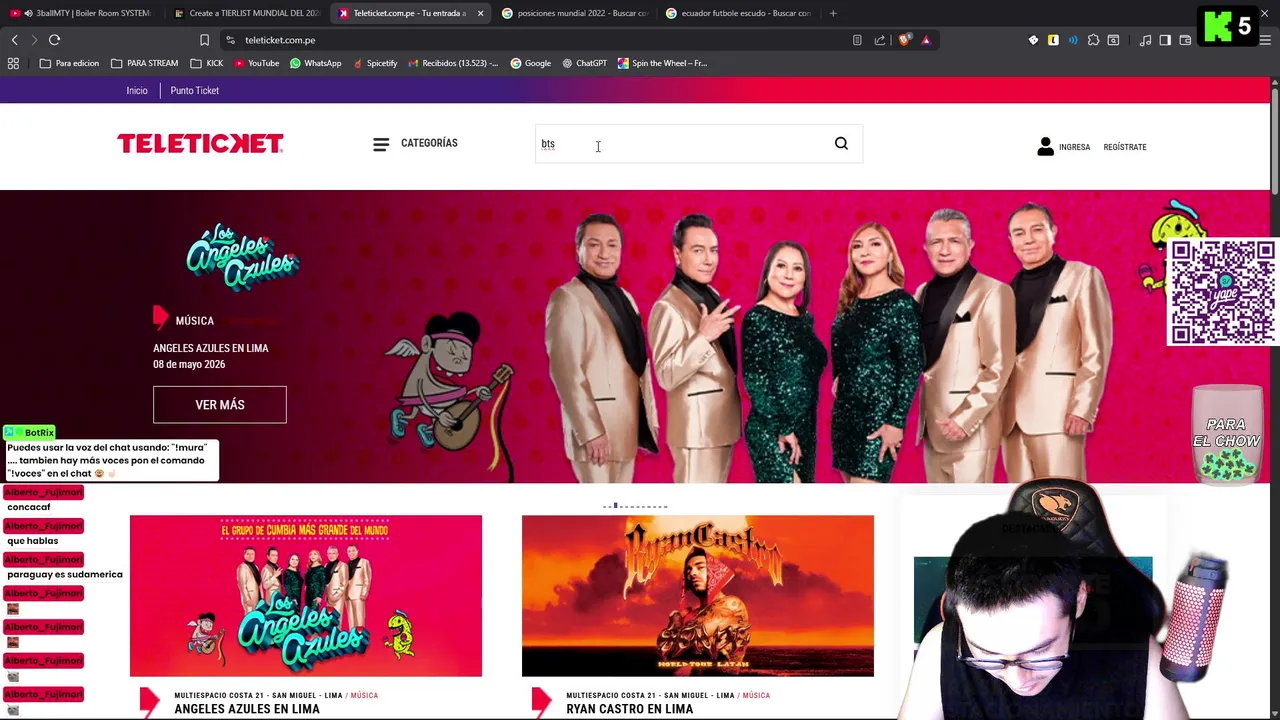Viewport: 1280px width, 720px height.
Task: Toggle the browser sidebar panel icon
Action: [1165, 40]
